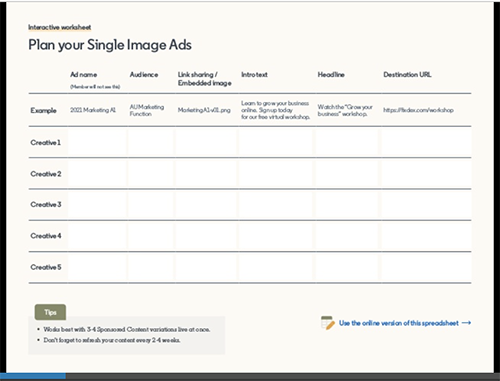Viewport: 500px width, 381px height.
Task: Click the 'Intro text' column header
Action: click(x=254, y=75)
